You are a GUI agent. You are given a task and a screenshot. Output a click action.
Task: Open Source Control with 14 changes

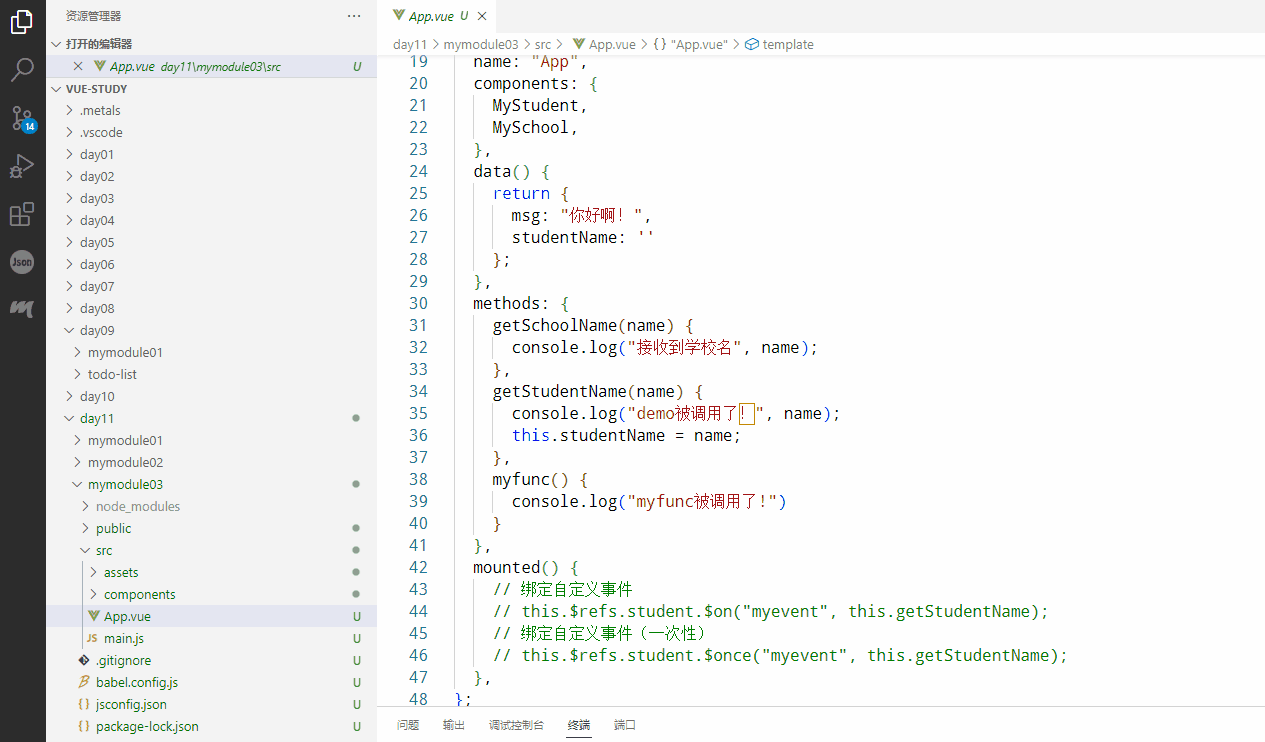coord(22,118)
